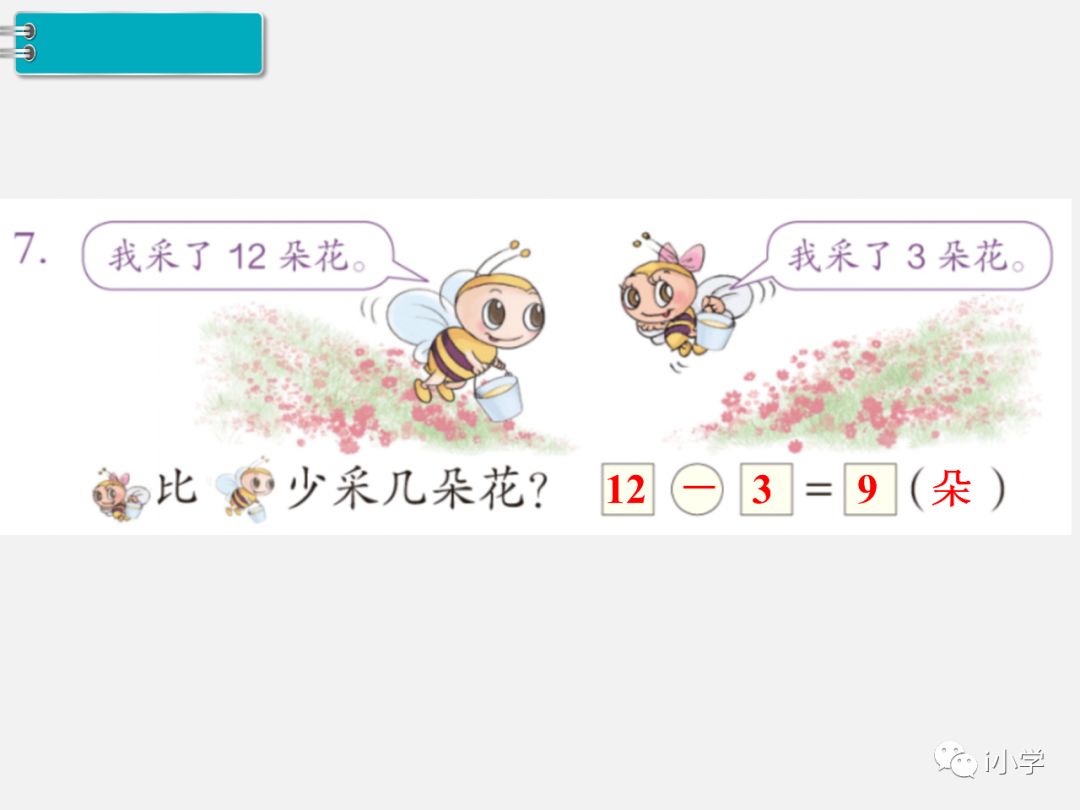Click speech bubble 我采了 3 朵花
The height and width of the screenshot is (810, 1080).
894,256
